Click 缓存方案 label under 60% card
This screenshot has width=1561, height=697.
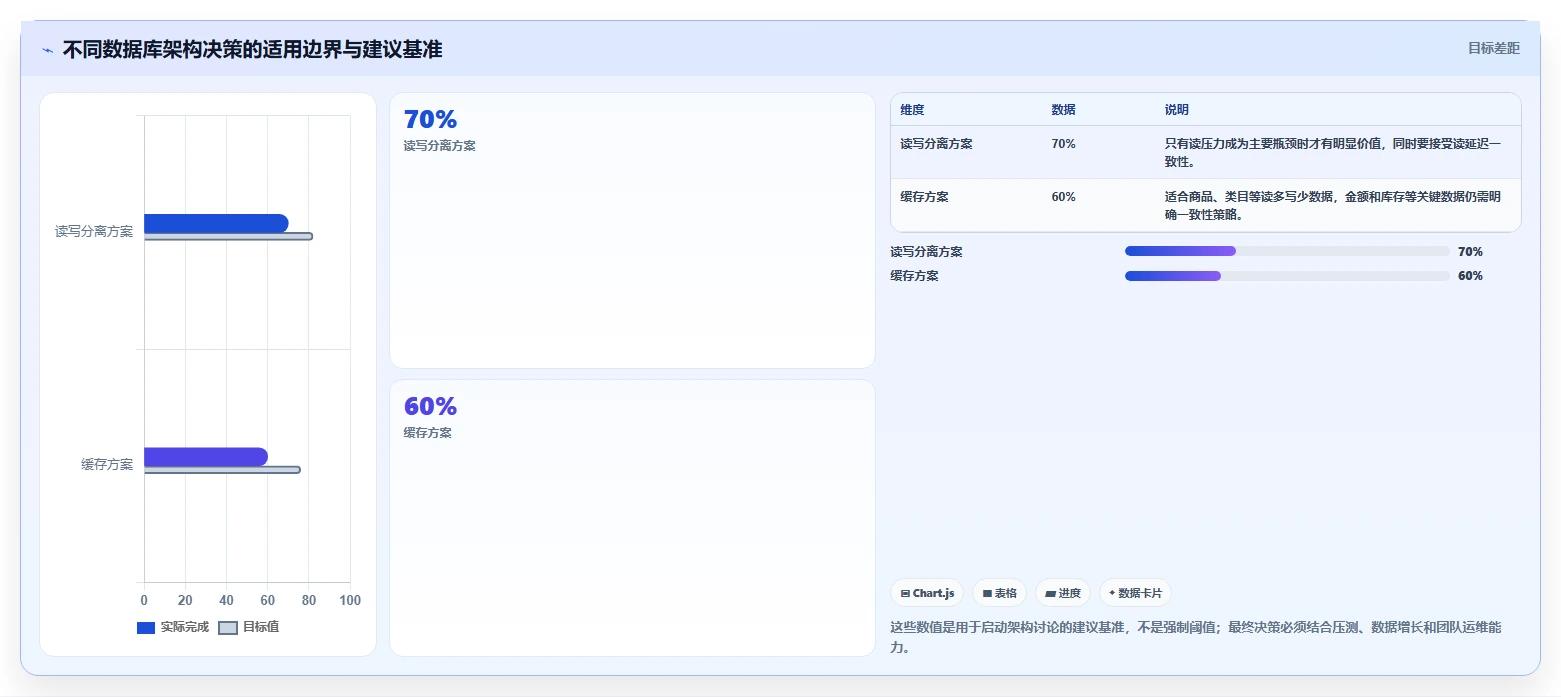(428, 433)
